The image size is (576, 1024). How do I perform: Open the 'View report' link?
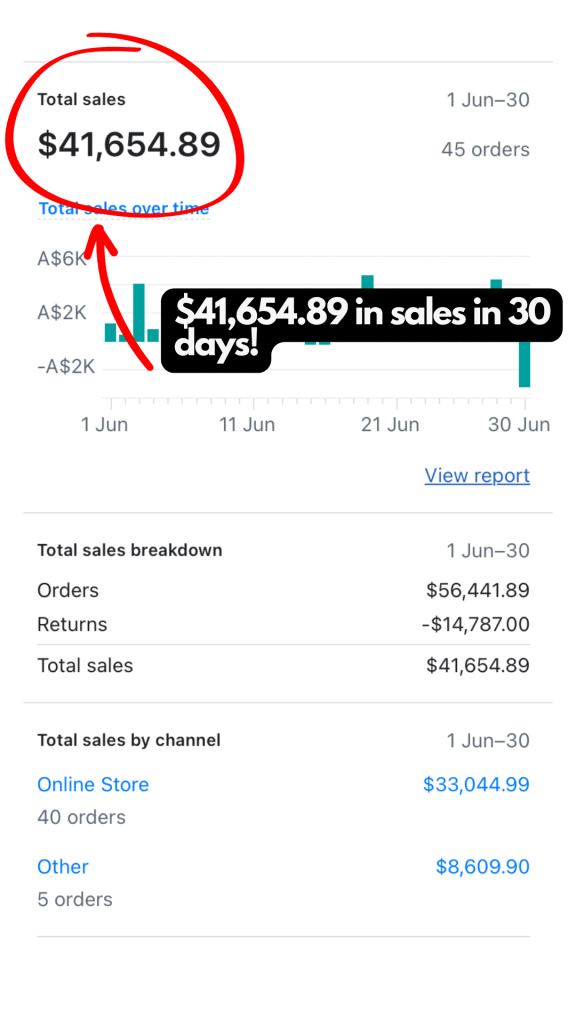tap(477, 475)
